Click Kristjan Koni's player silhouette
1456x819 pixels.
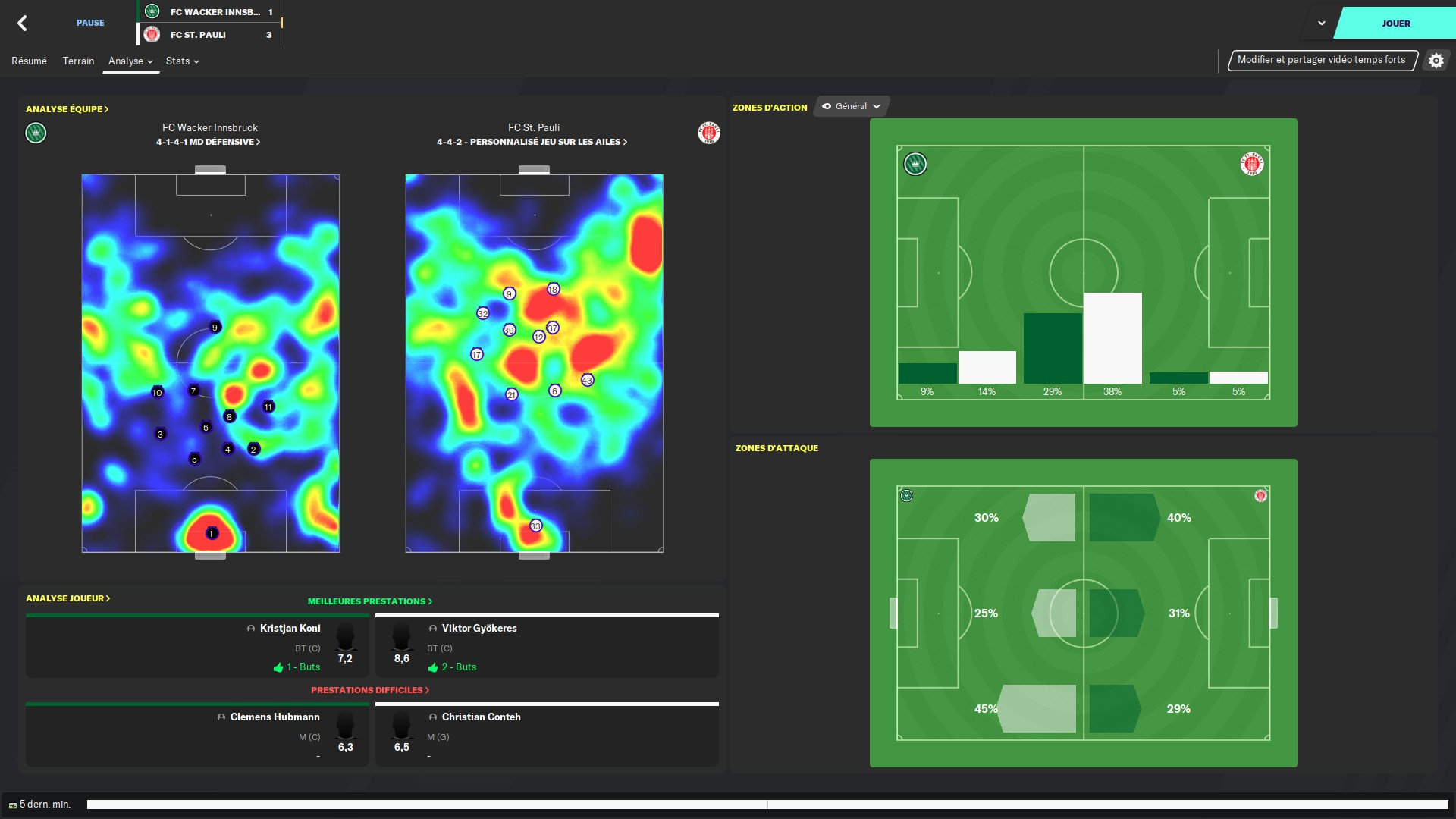(x=346, y=638)
